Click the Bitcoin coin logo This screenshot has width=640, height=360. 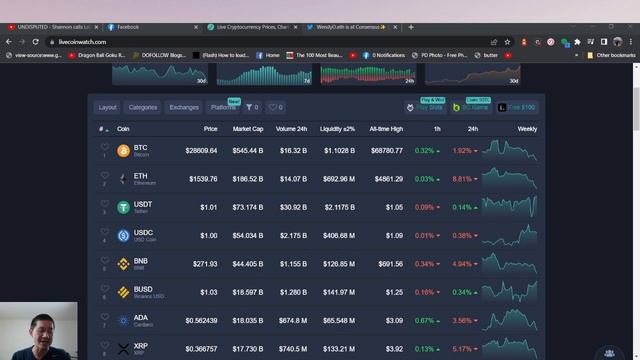pos(123,151)
